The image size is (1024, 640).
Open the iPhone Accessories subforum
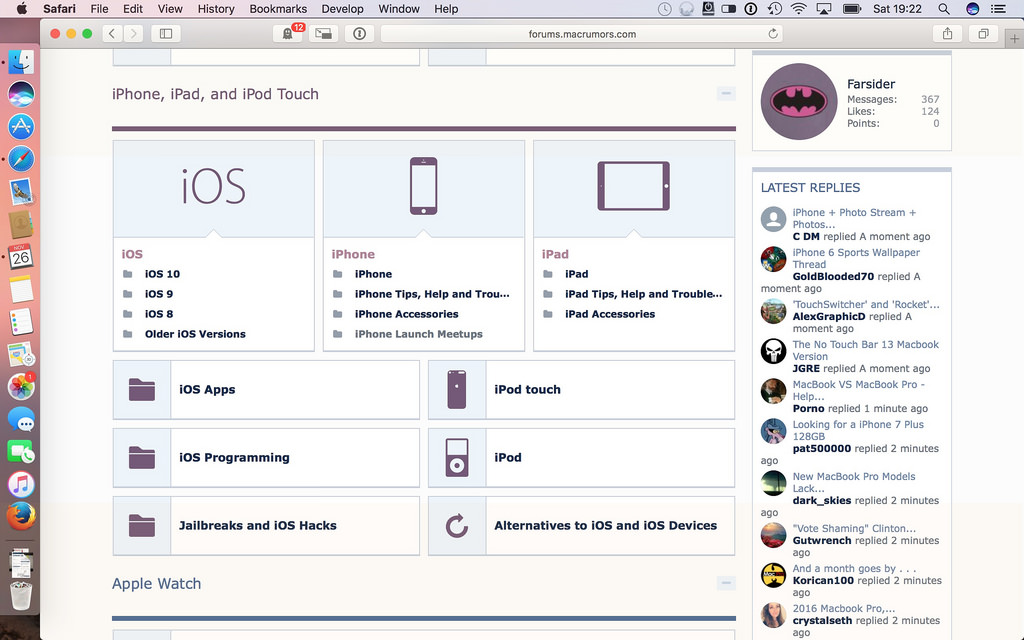pos(406,314)
